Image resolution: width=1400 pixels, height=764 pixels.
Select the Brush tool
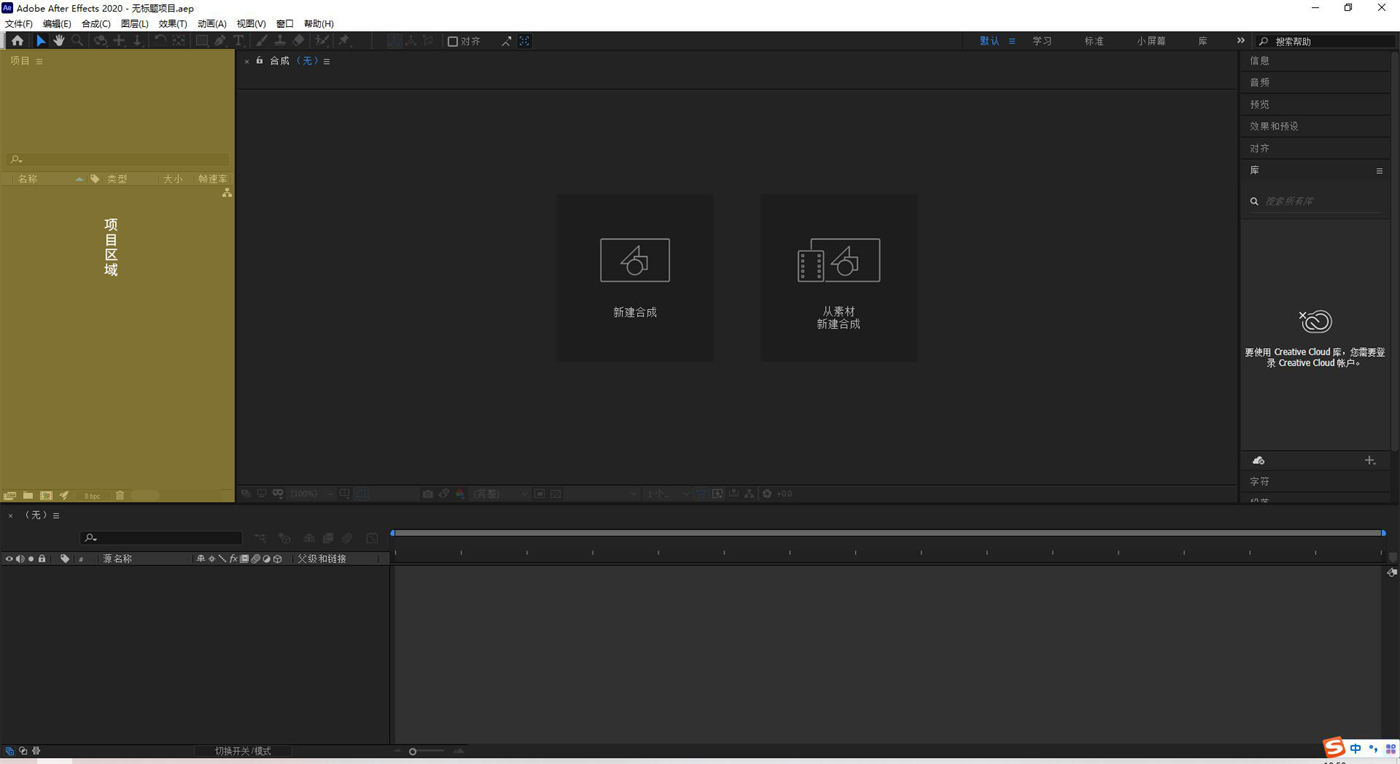pyautogui.click(x=261, y=41)
